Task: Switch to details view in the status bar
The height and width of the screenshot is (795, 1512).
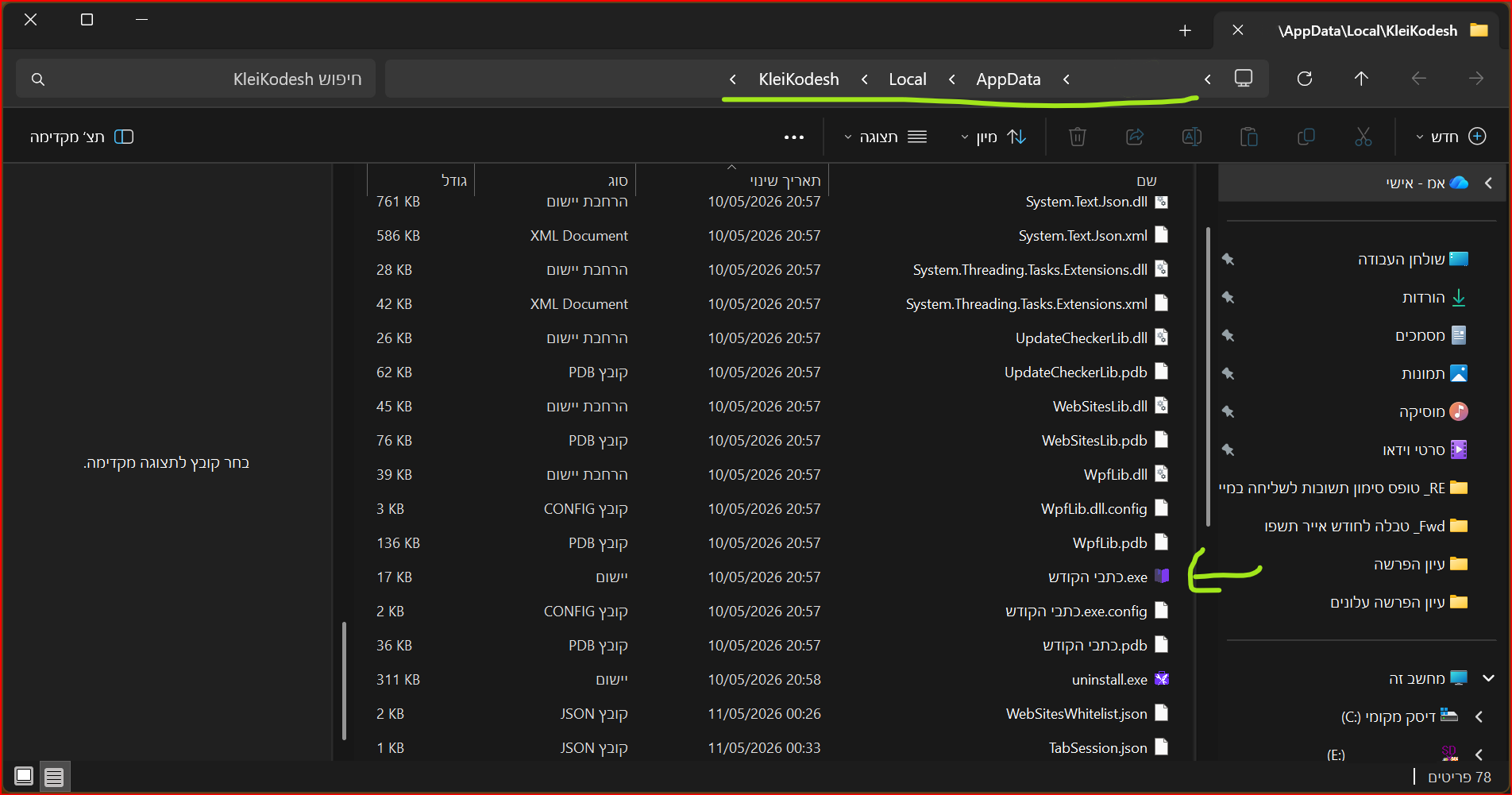Action: point(54,777)
